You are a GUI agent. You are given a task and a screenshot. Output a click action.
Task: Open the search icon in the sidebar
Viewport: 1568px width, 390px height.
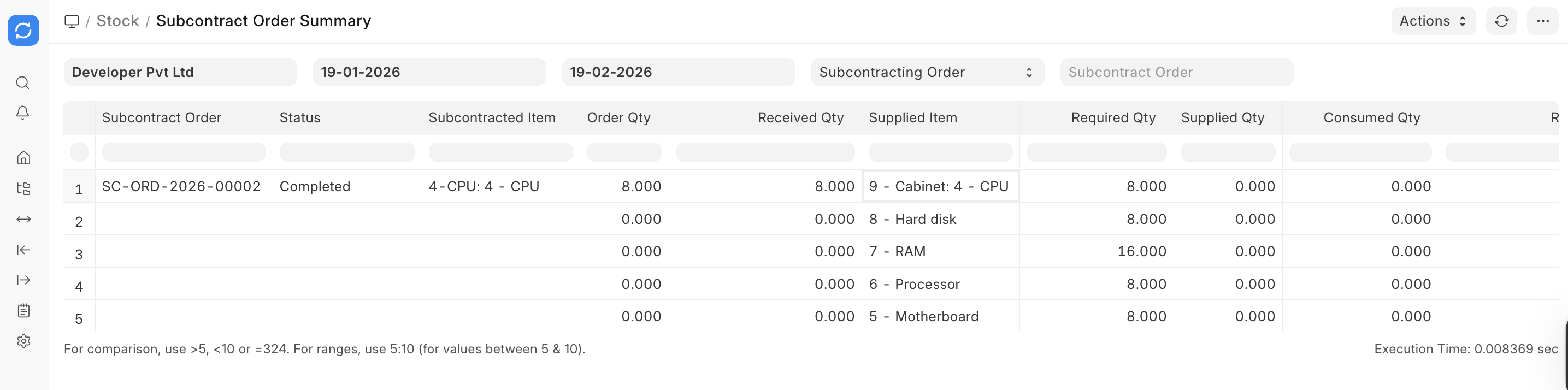pos(23,82)
